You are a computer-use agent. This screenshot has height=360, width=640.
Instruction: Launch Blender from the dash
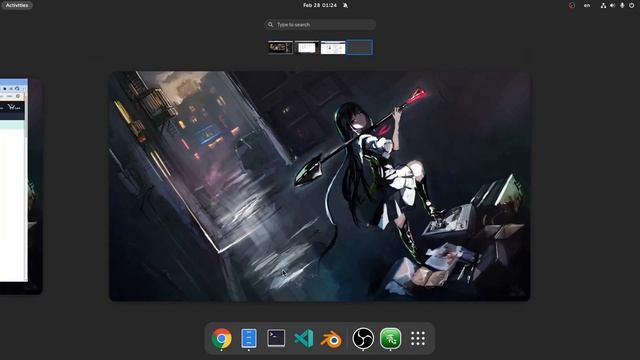[331, 339]
